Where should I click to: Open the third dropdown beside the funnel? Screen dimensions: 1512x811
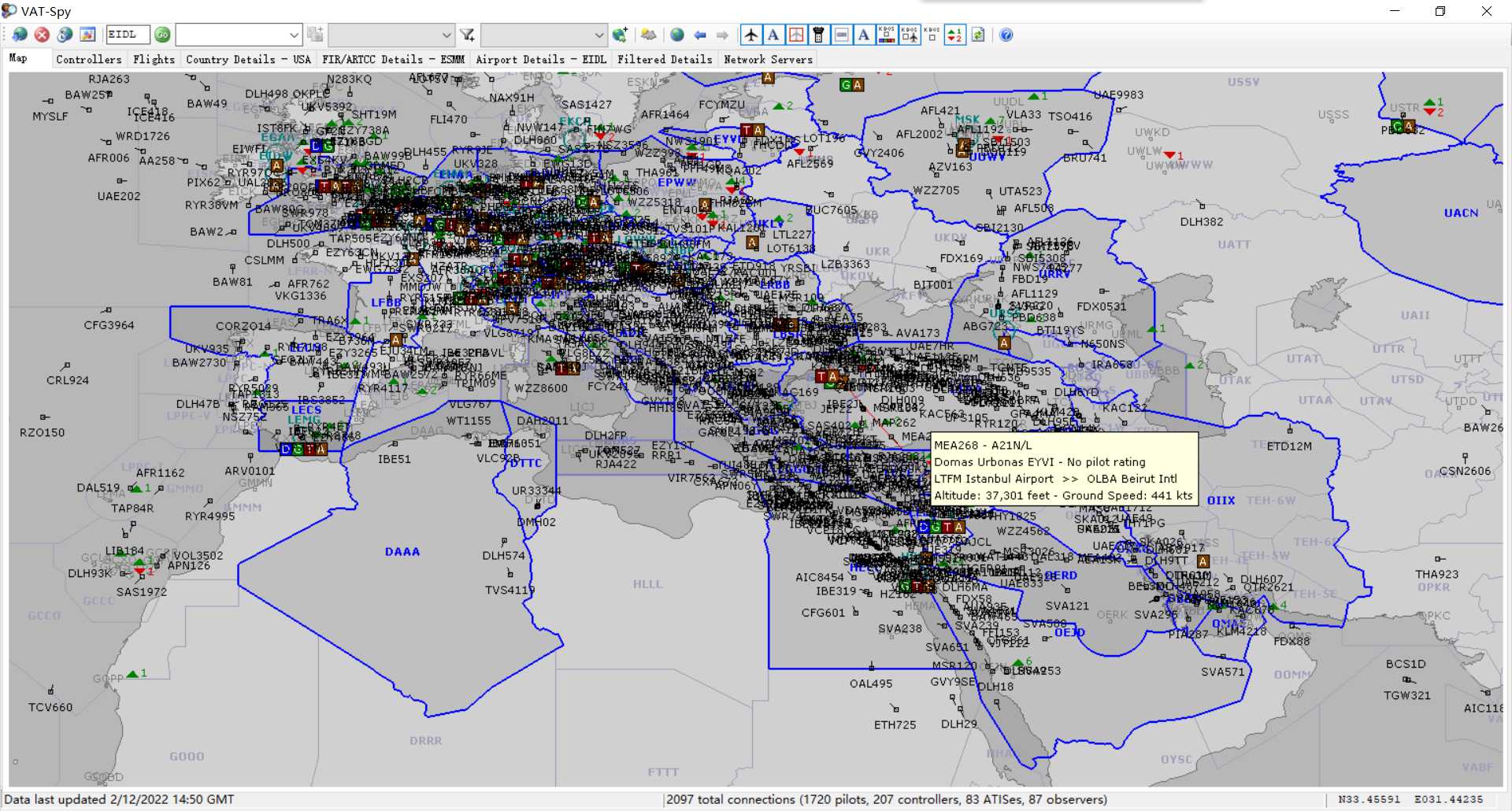(543, 35)
